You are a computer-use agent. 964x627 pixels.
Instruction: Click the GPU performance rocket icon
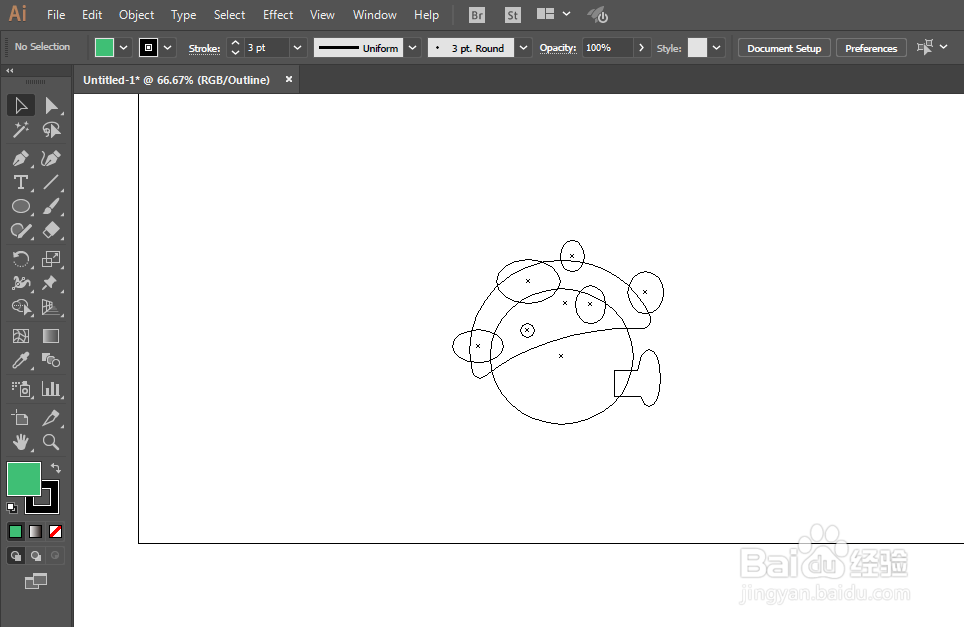click(x=597, y=15)
